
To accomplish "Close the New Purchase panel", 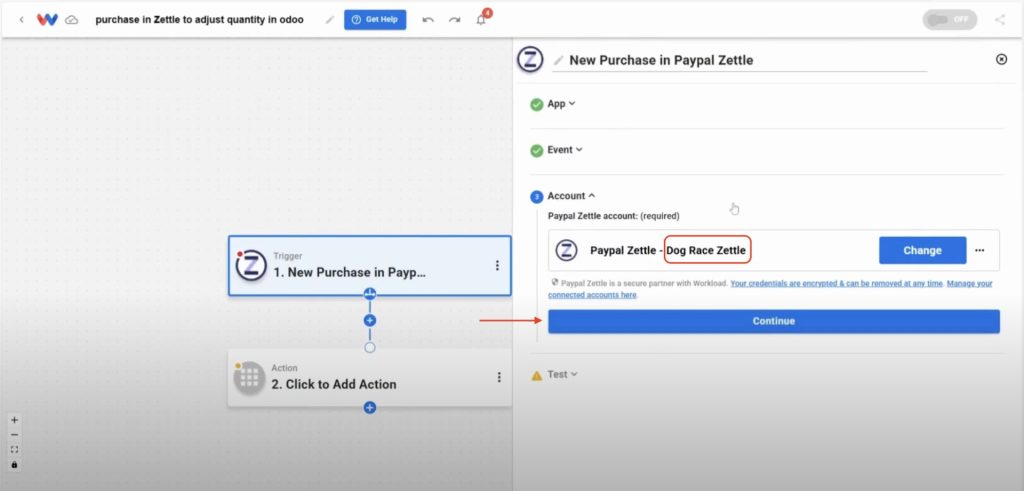I will click(x=1001, y=59).
